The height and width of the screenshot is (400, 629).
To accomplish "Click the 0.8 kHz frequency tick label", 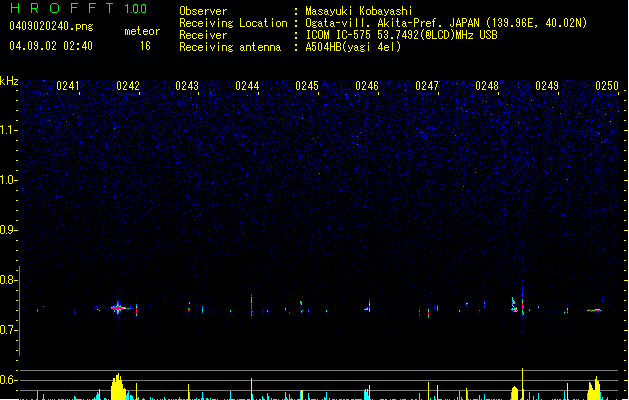I will click(7, 280).
